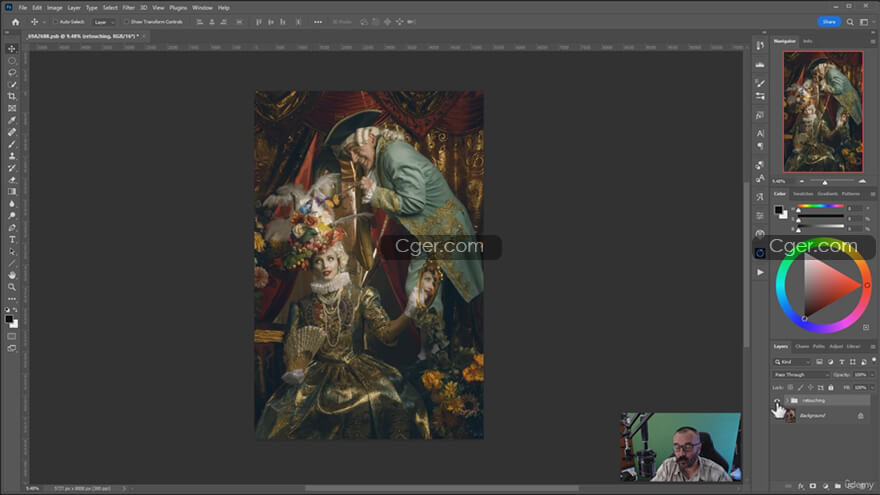Toggle Show Transform Controls checkbox

click(126, 22)
